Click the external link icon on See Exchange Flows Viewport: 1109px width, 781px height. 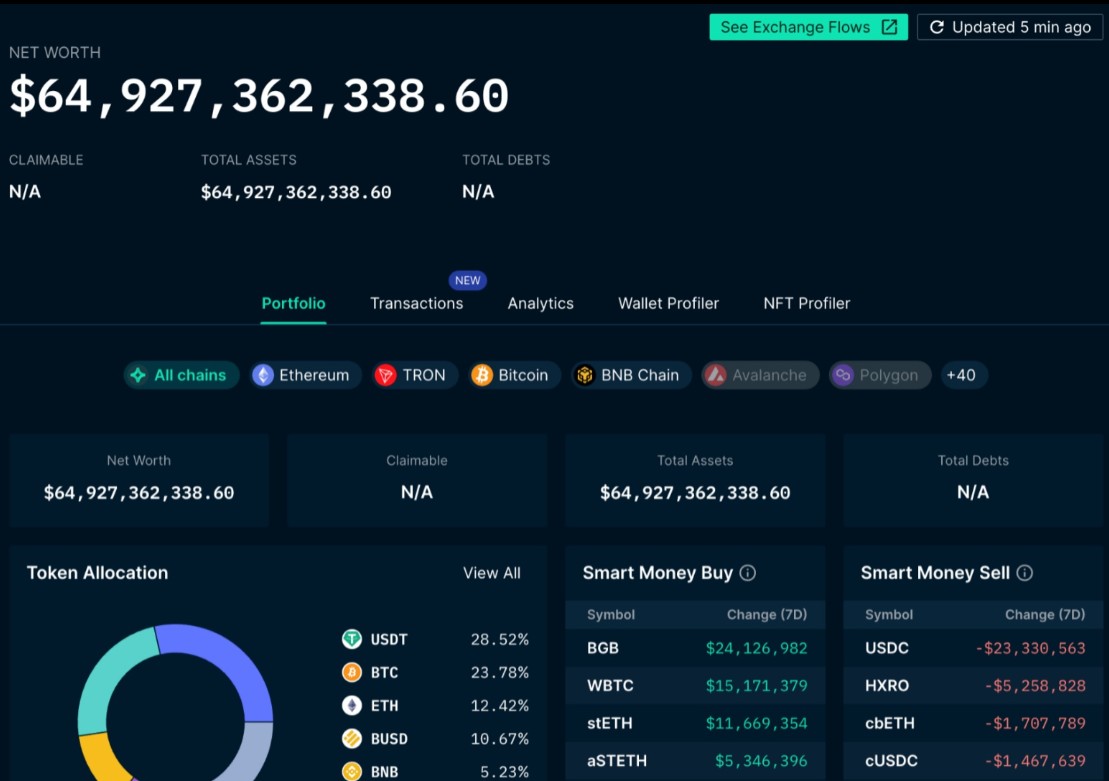[x=889, y=27]
